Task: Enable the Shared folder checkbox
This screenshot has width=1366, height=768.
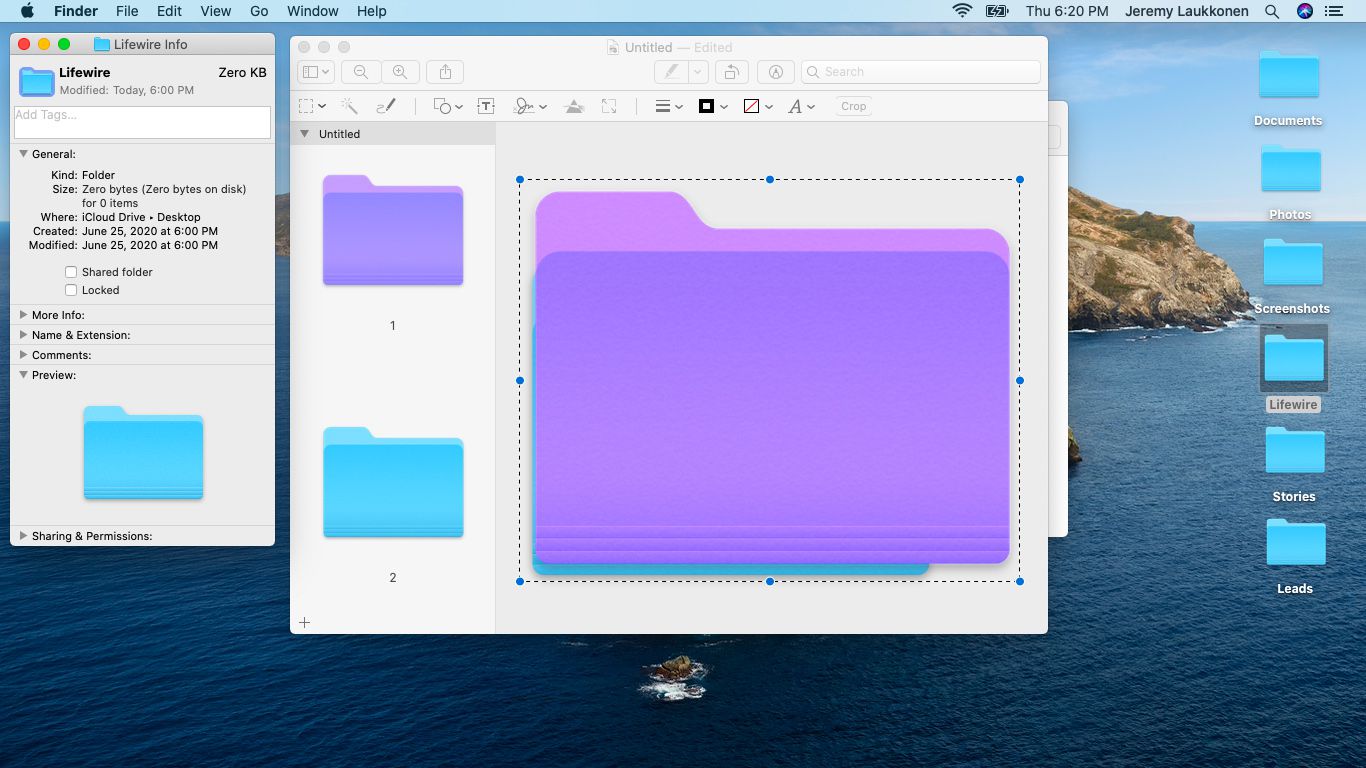Action: [71, 272]
